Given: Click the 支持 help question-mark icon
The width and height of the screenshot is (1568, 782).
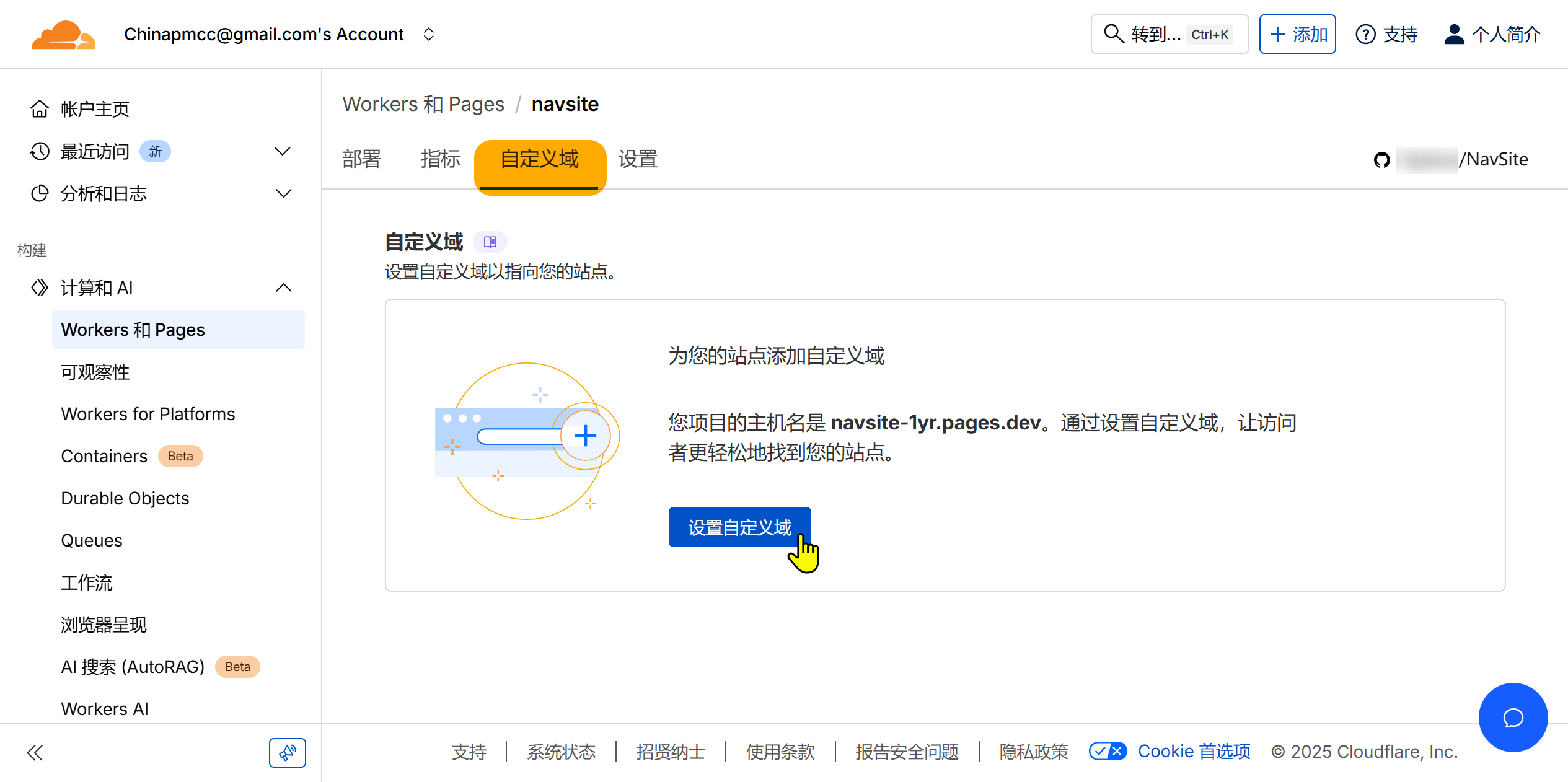Looking at the screenshot, I should point(1365,34).
